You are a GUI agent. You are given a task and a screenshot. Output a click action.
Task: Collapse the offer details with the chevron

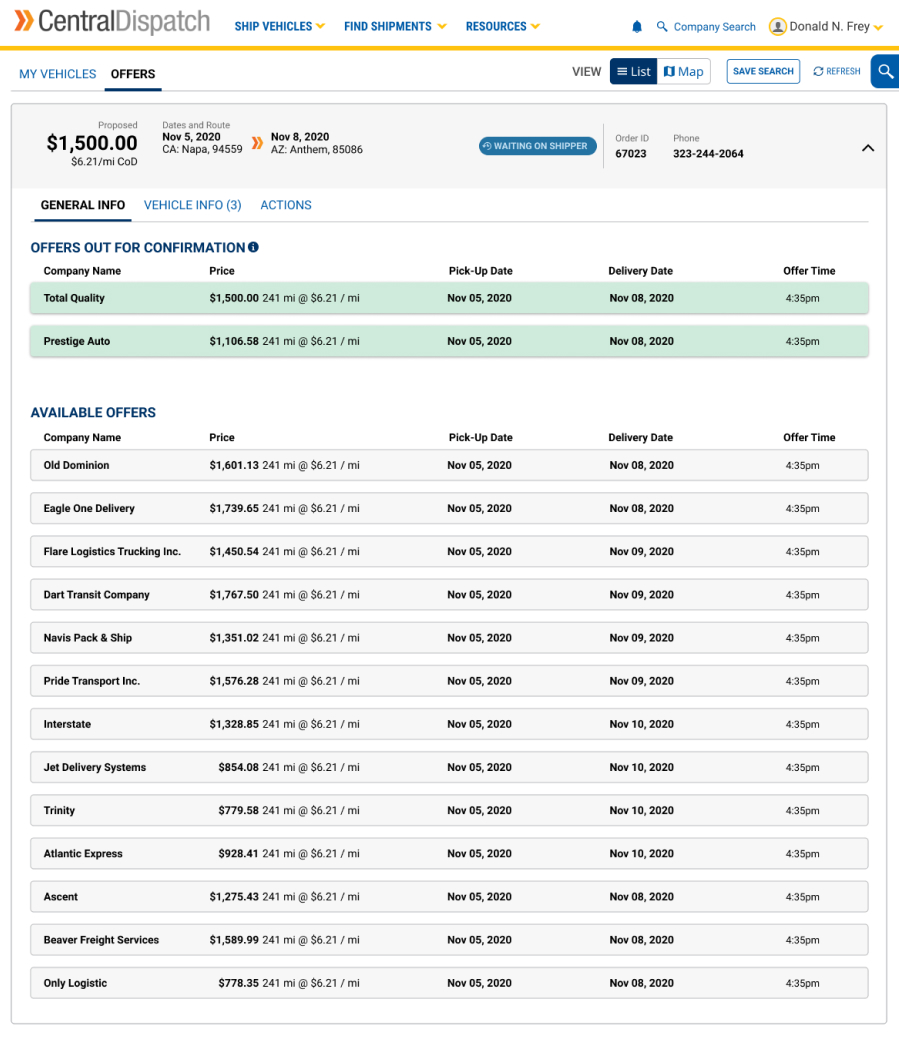tap(867, 148)
